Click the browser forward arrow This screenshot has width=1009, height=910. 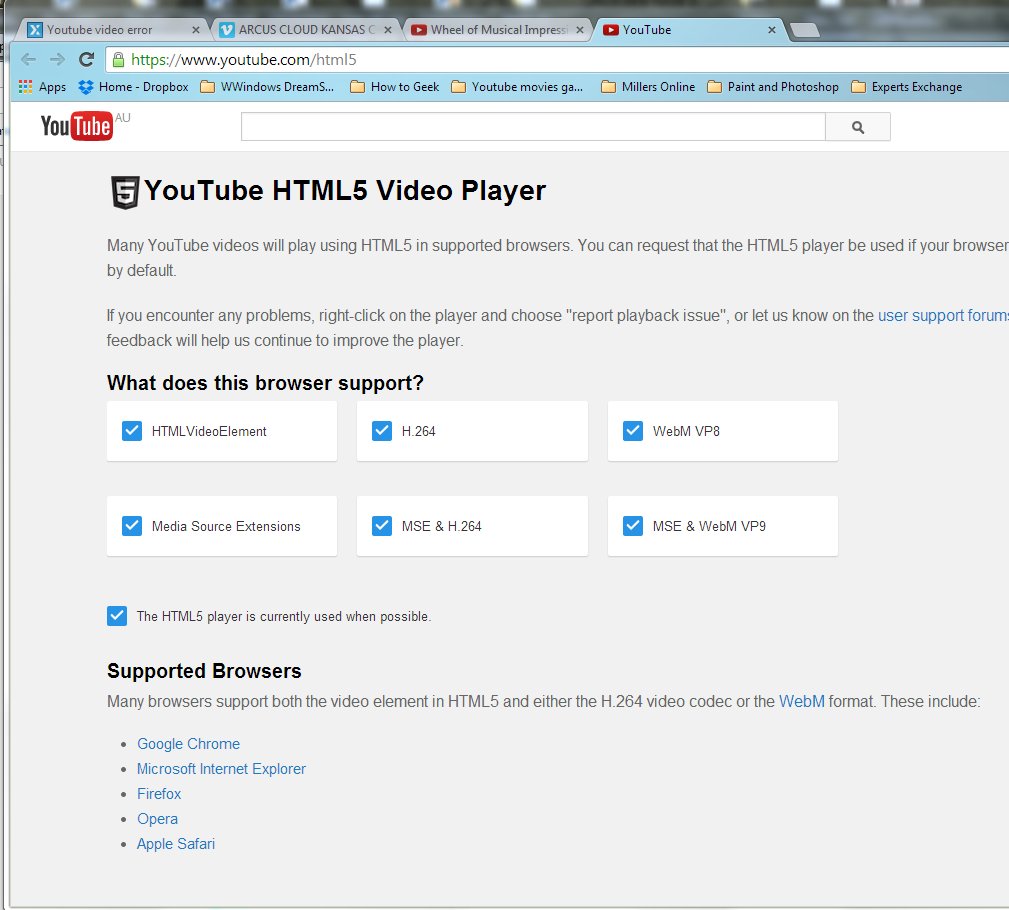pyautogui.click(x=57, y=60)
